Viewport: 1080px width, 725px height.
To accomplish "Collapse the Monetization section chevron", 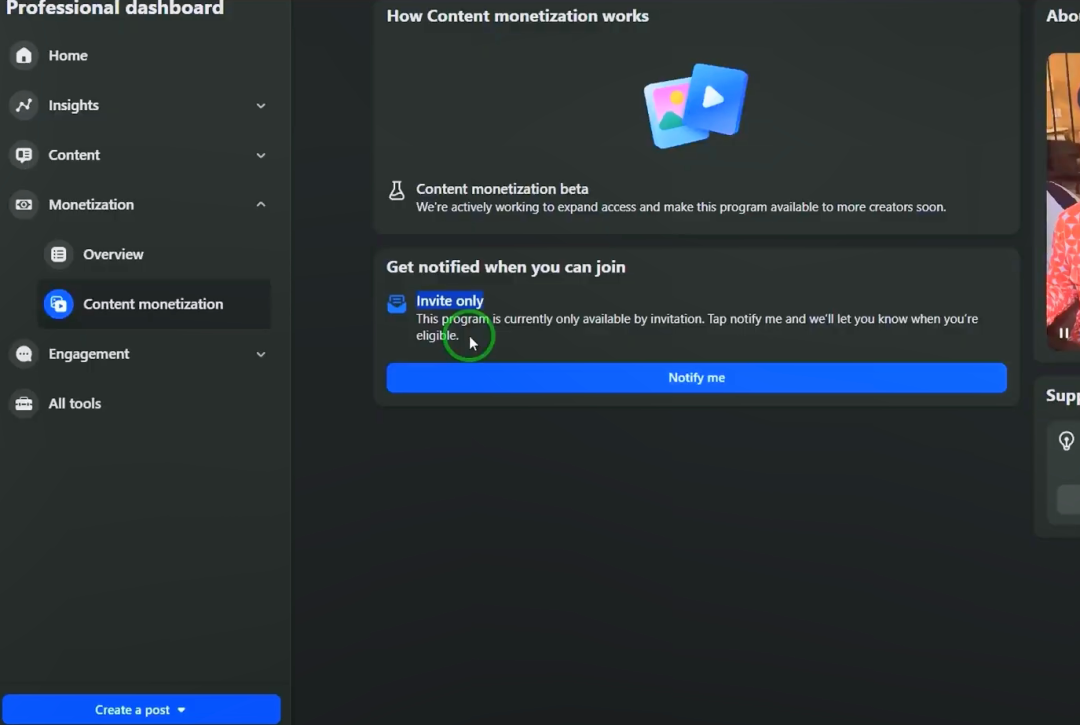I will pos(261,204).
